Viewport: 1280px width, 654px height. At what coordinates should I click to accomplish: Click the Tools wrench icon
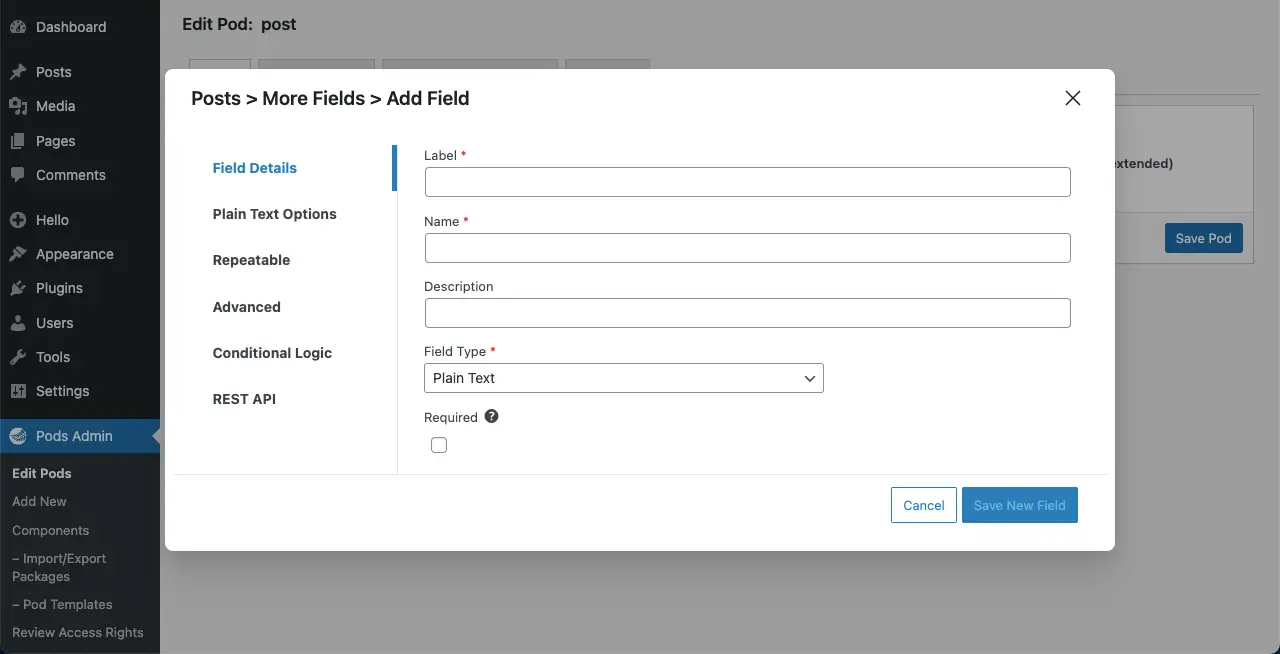18,357
